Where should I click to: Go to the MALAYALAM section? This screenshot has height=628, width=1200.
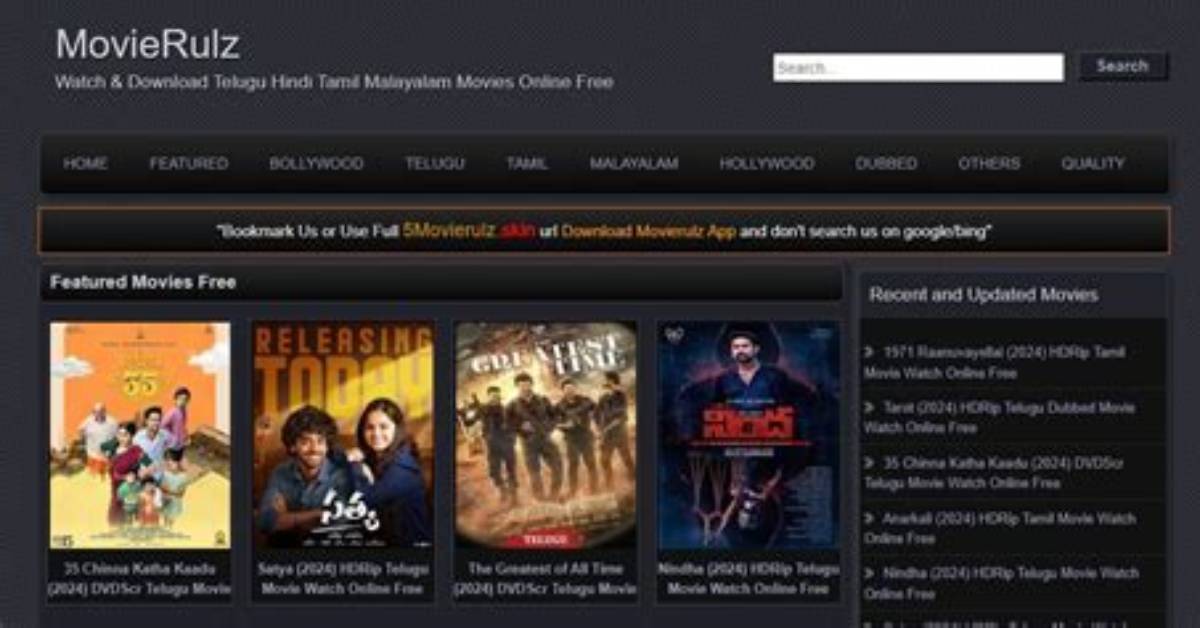(x=634, y=163)
